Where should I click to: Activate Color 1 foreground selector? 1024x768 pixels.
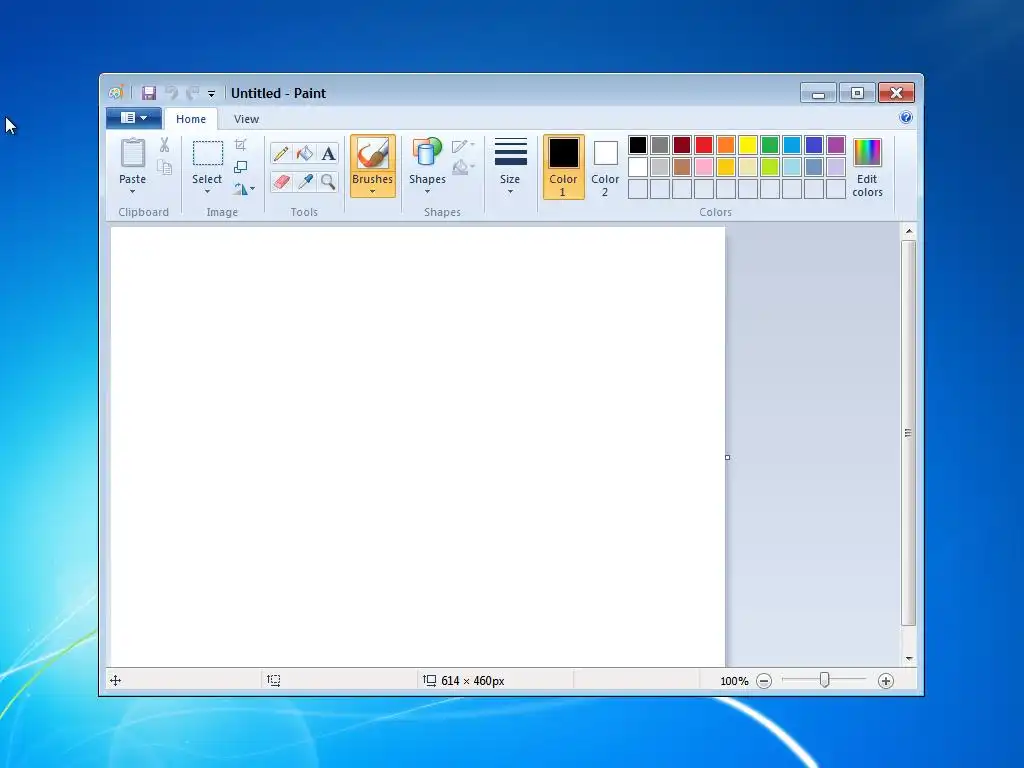click(564, 167)
